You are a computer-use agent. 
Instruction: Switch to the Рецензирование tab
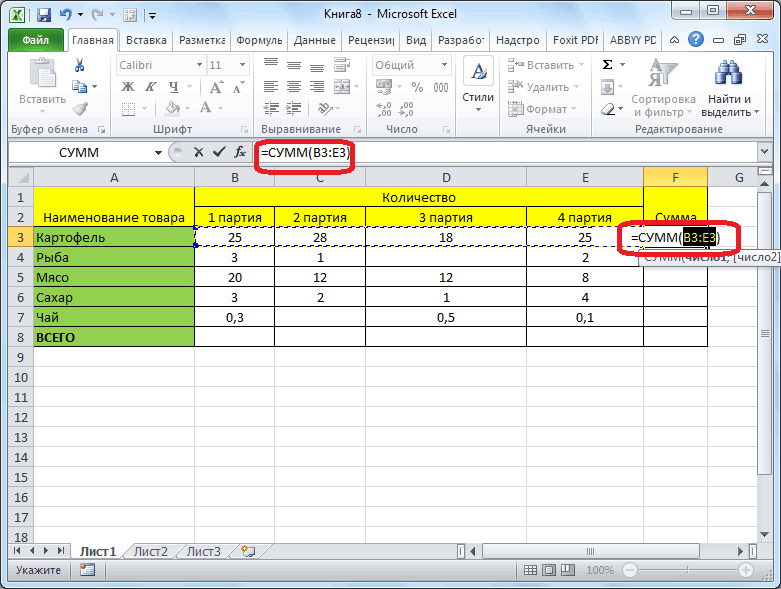tap(371, 40)
